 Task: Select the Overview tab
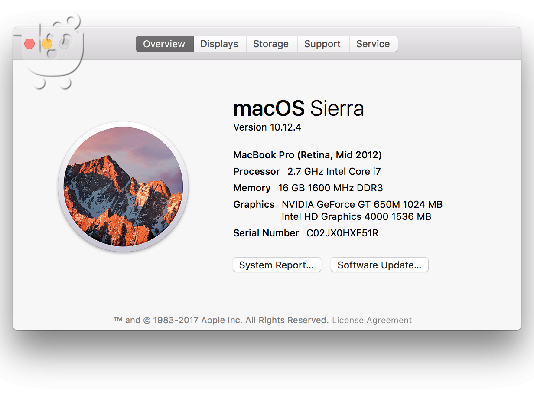[x=165, y=44]
